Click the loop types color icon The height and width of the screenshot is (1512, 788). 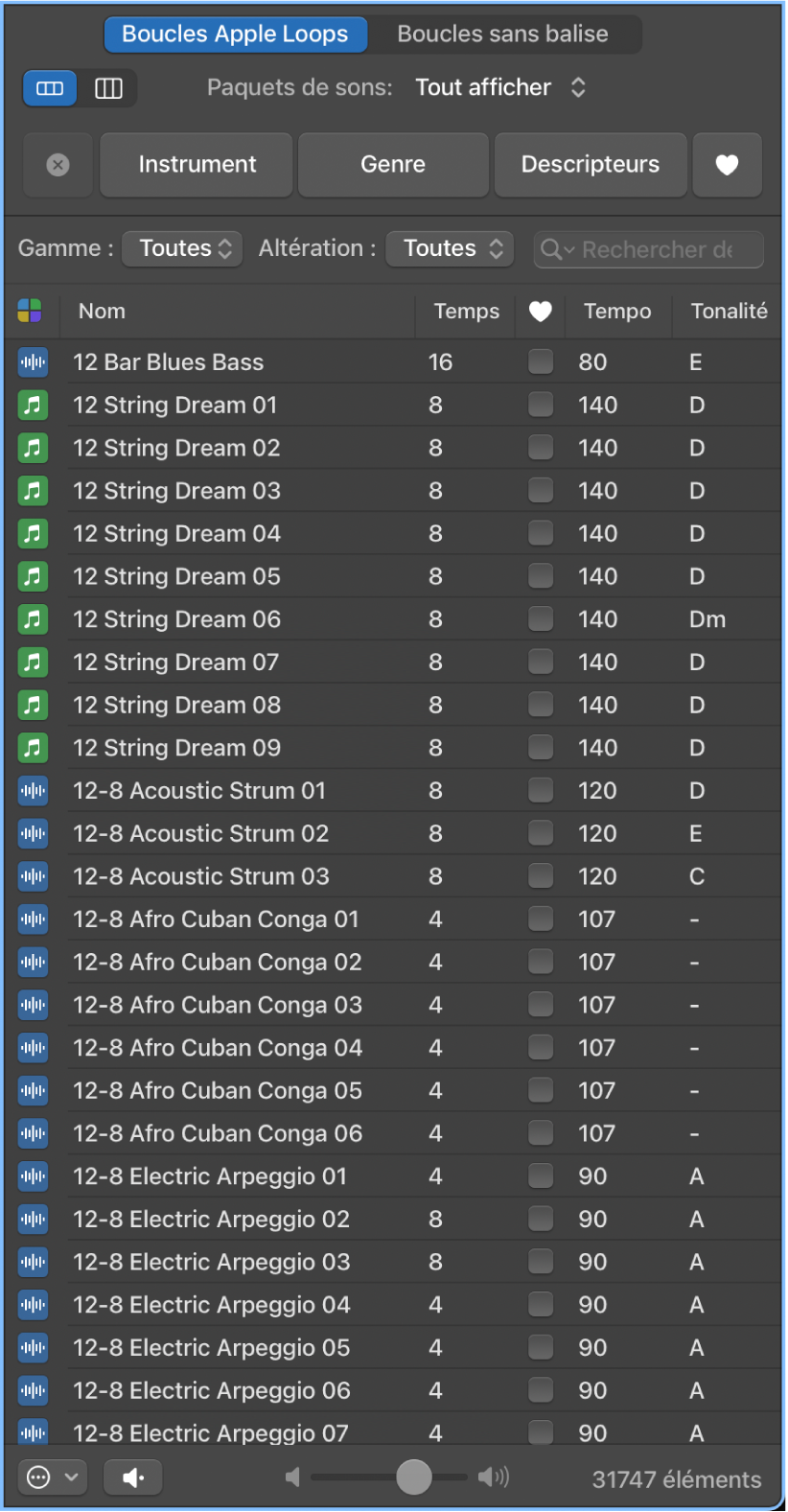tap(30, 311)
